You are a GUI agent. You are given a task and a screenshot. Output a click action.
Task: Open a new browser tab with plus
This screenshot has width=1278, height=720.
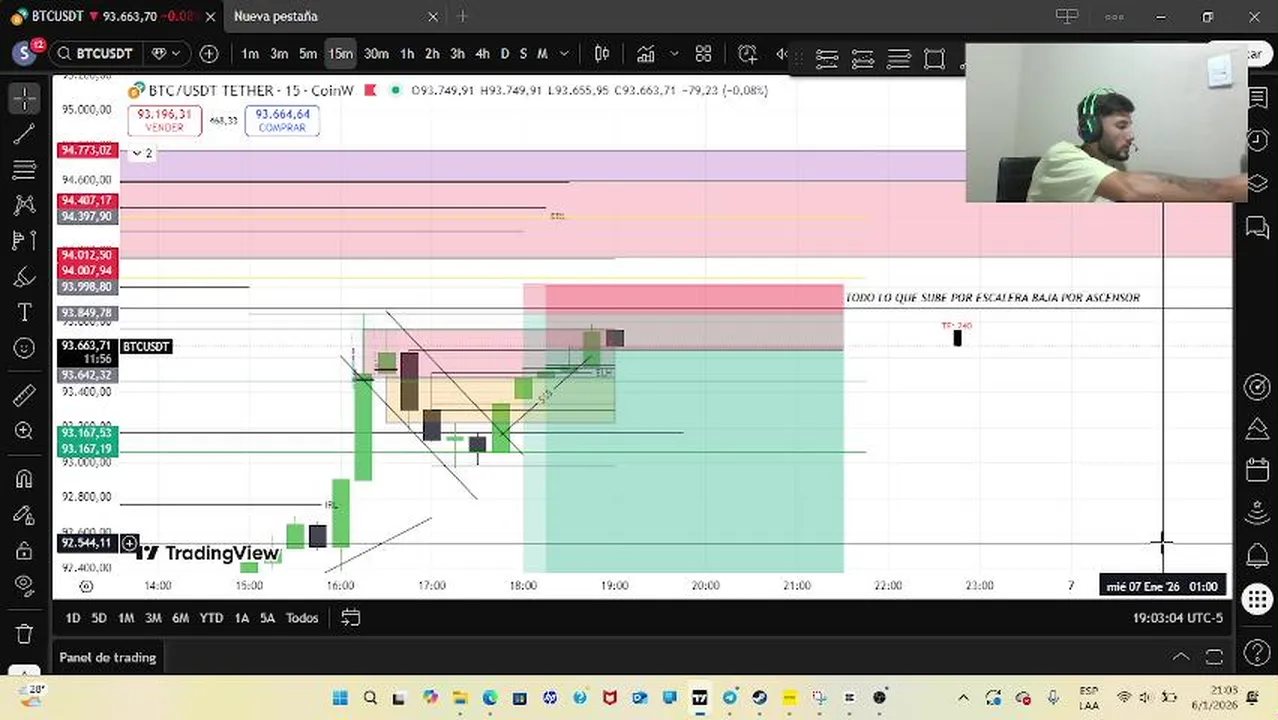pos(462,16)
